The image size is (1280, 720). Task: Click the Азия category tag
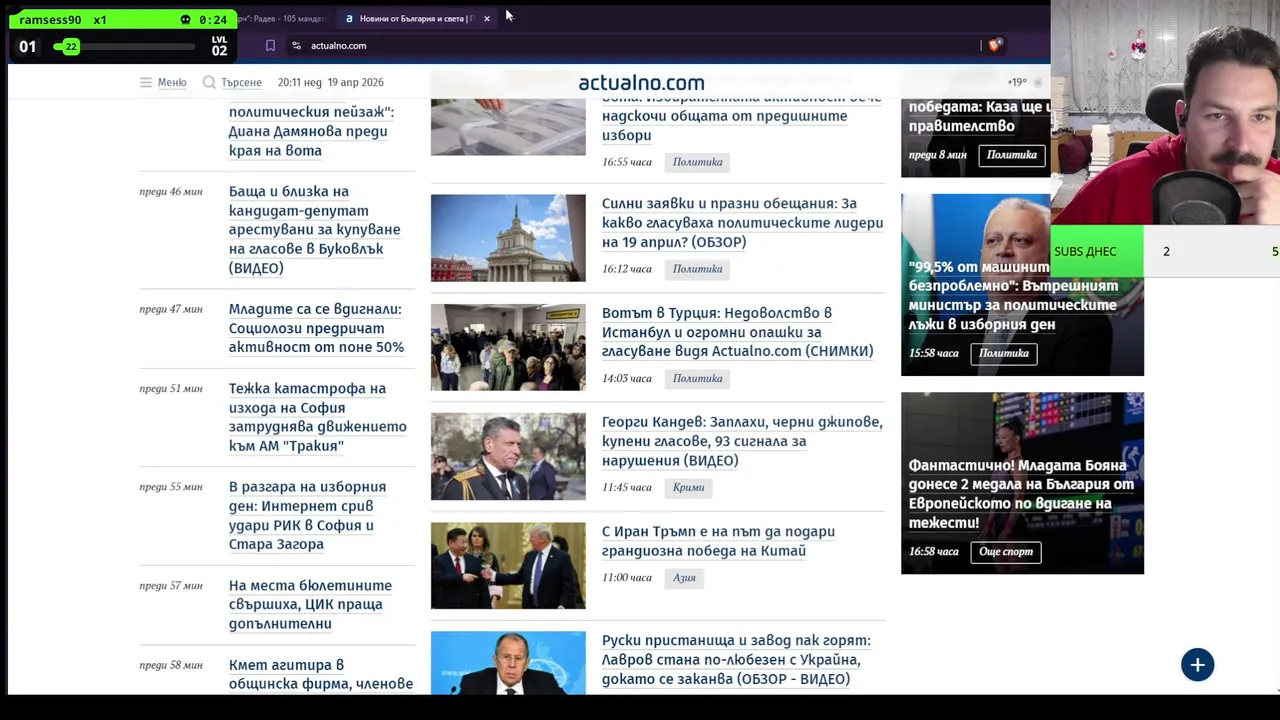[x=684, y=577]
